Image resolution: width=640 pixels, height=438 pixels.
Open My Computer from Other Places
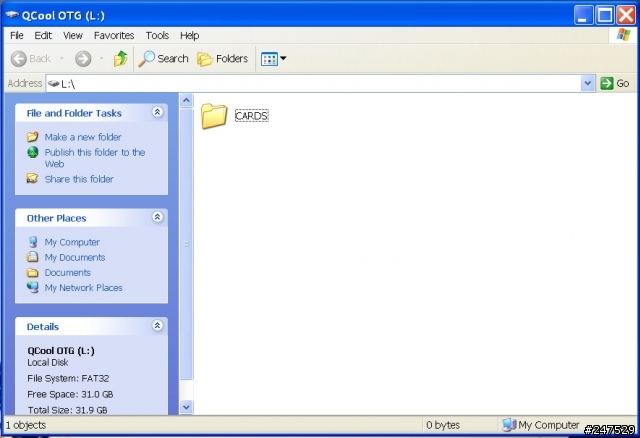coord(72,242)
